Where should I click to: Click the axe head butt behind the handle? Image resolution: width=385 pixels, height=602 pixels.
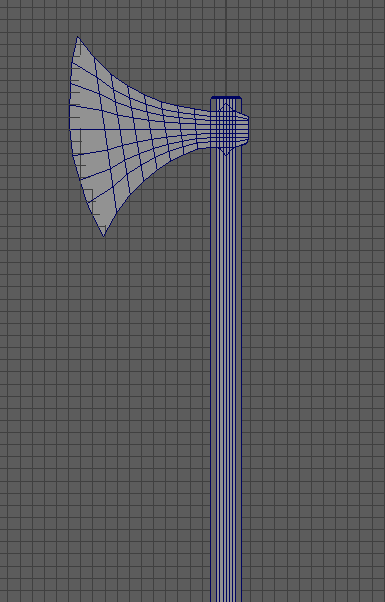click(x=245, y=129)
